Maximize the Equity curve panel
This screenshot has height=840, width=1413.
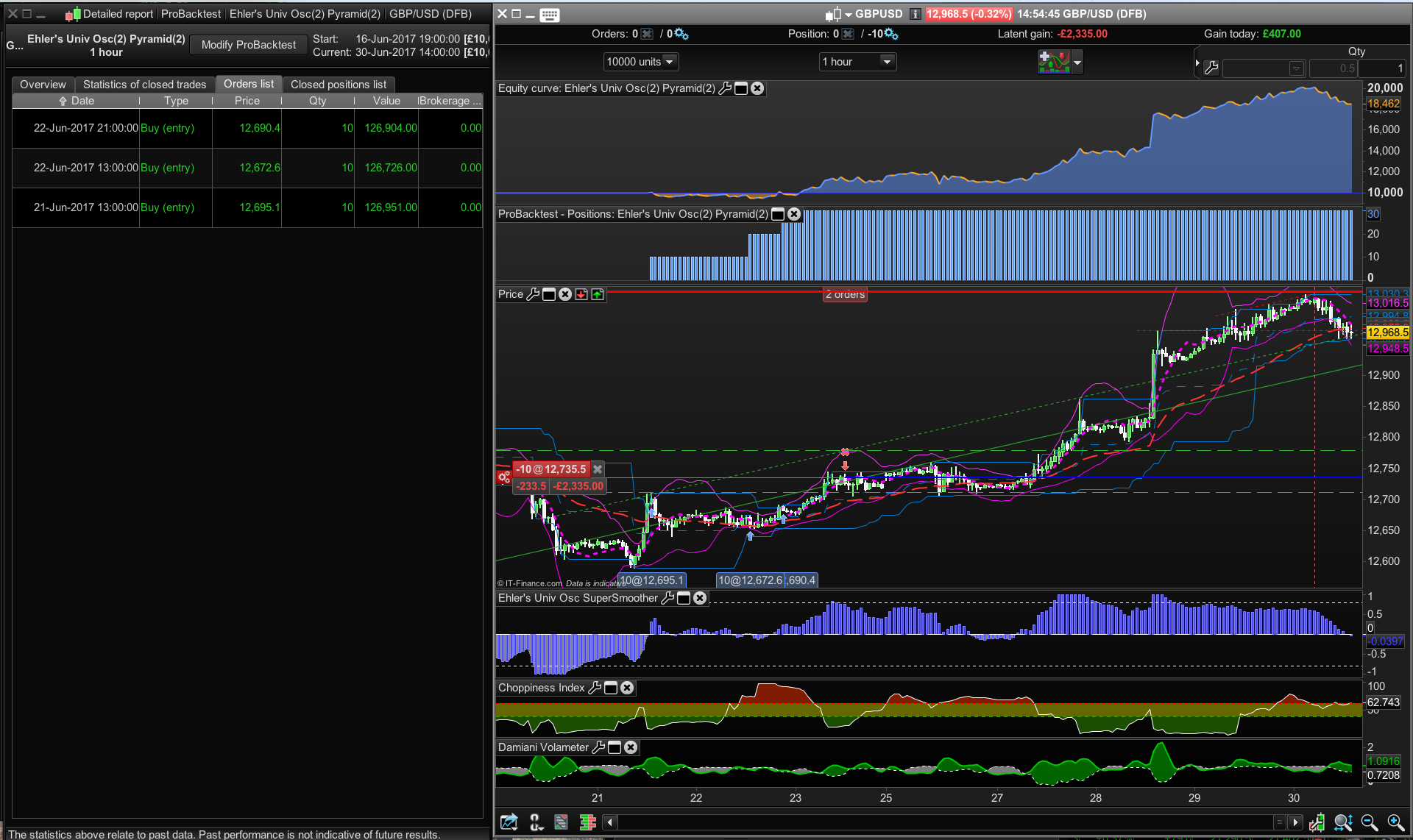click(741, 88)
